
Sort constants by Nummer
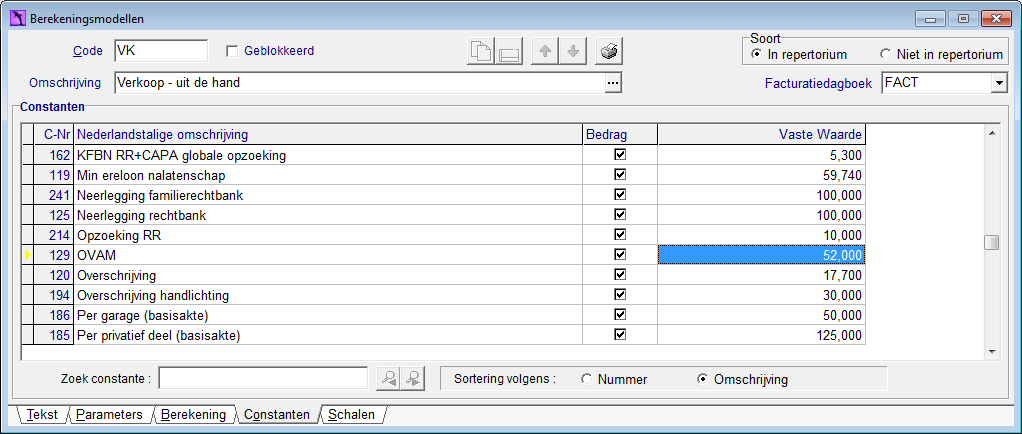[x=587, y=379]
